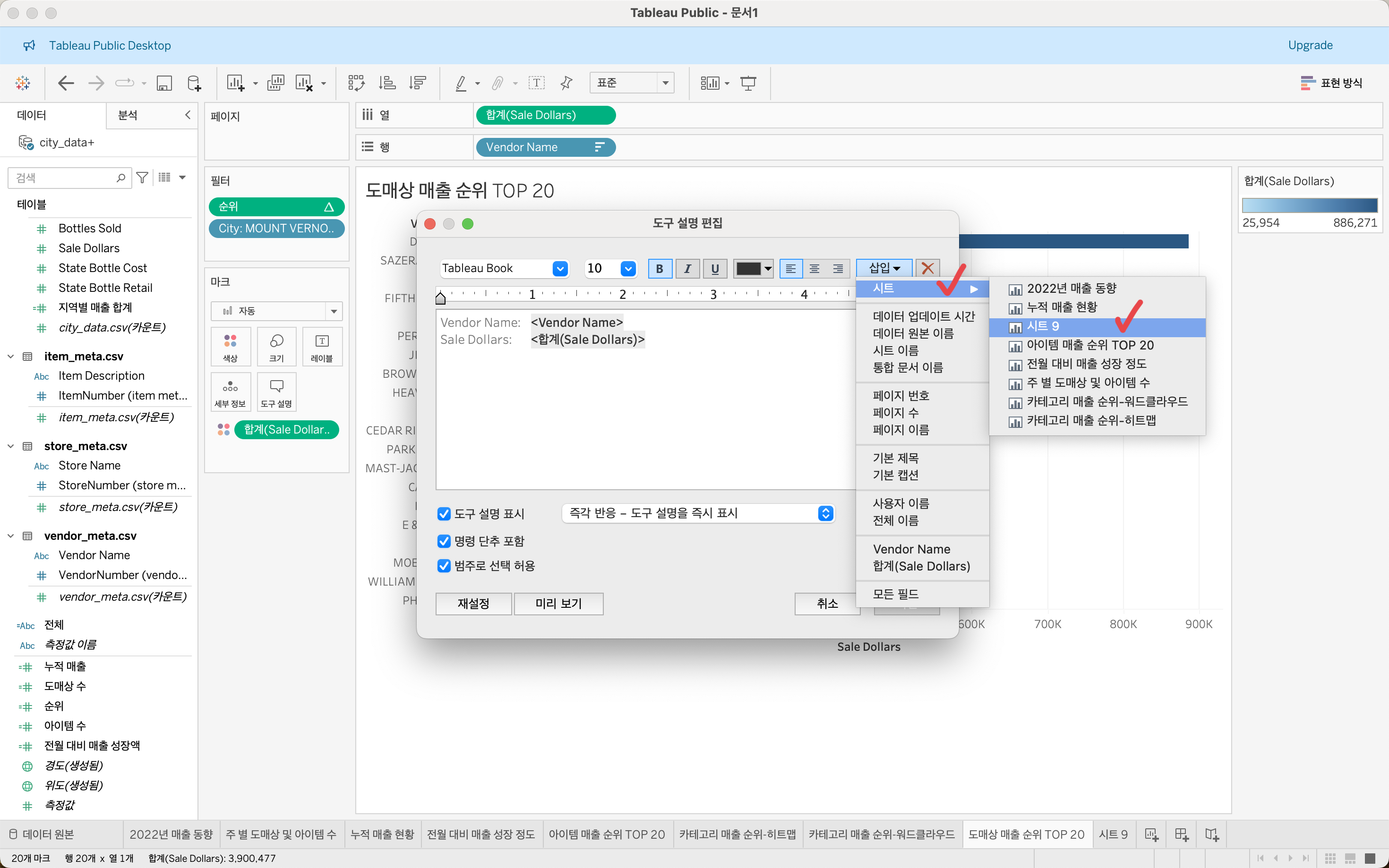1389x868 pixels.
Task: Open the font size 10 dropdown
Action: click(628, 268)
